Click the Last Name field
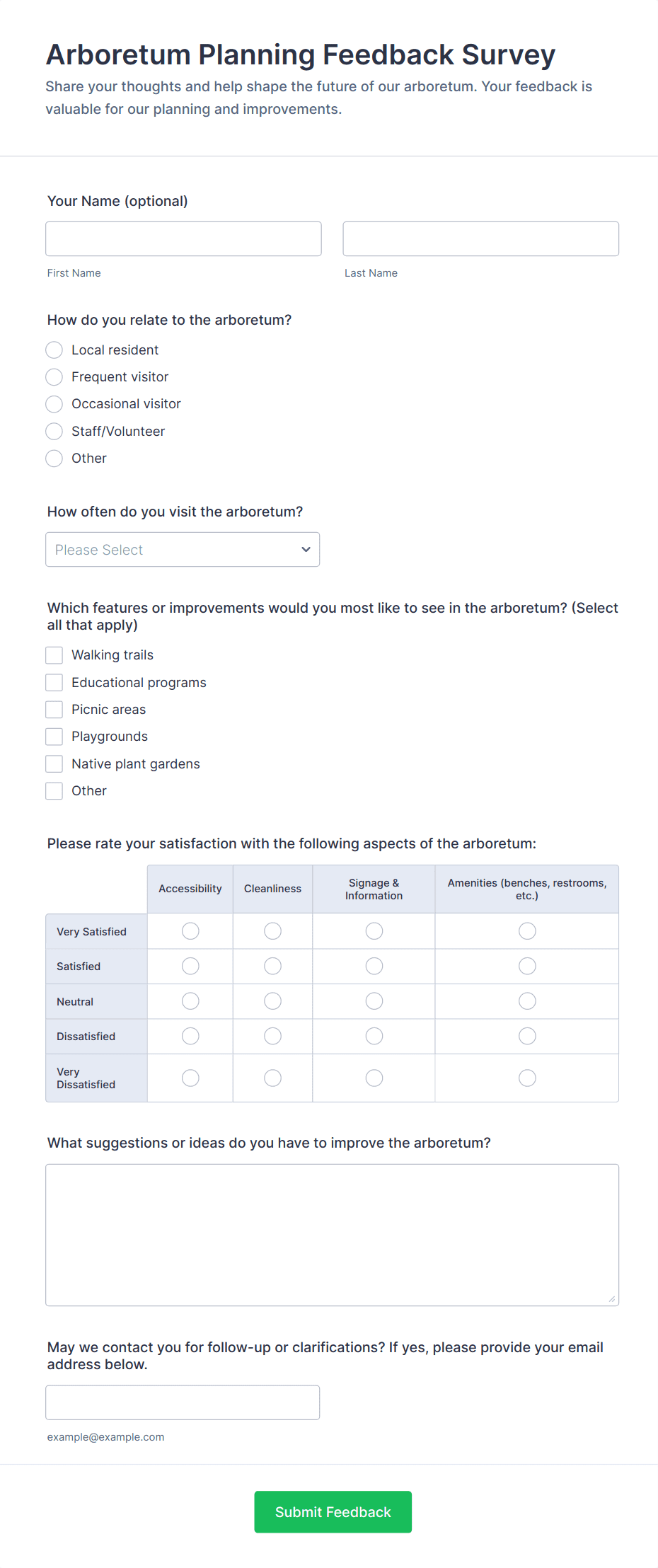 click(480, 238)
